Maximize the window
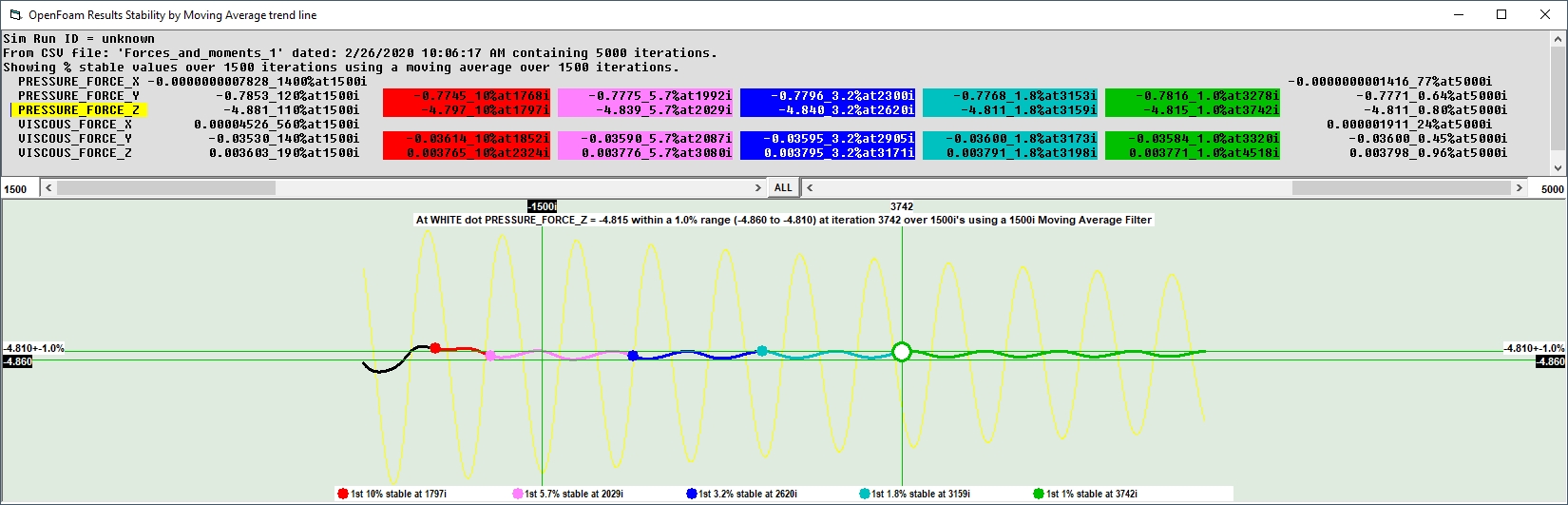 pyautogui.click(x=1501, y=14)
